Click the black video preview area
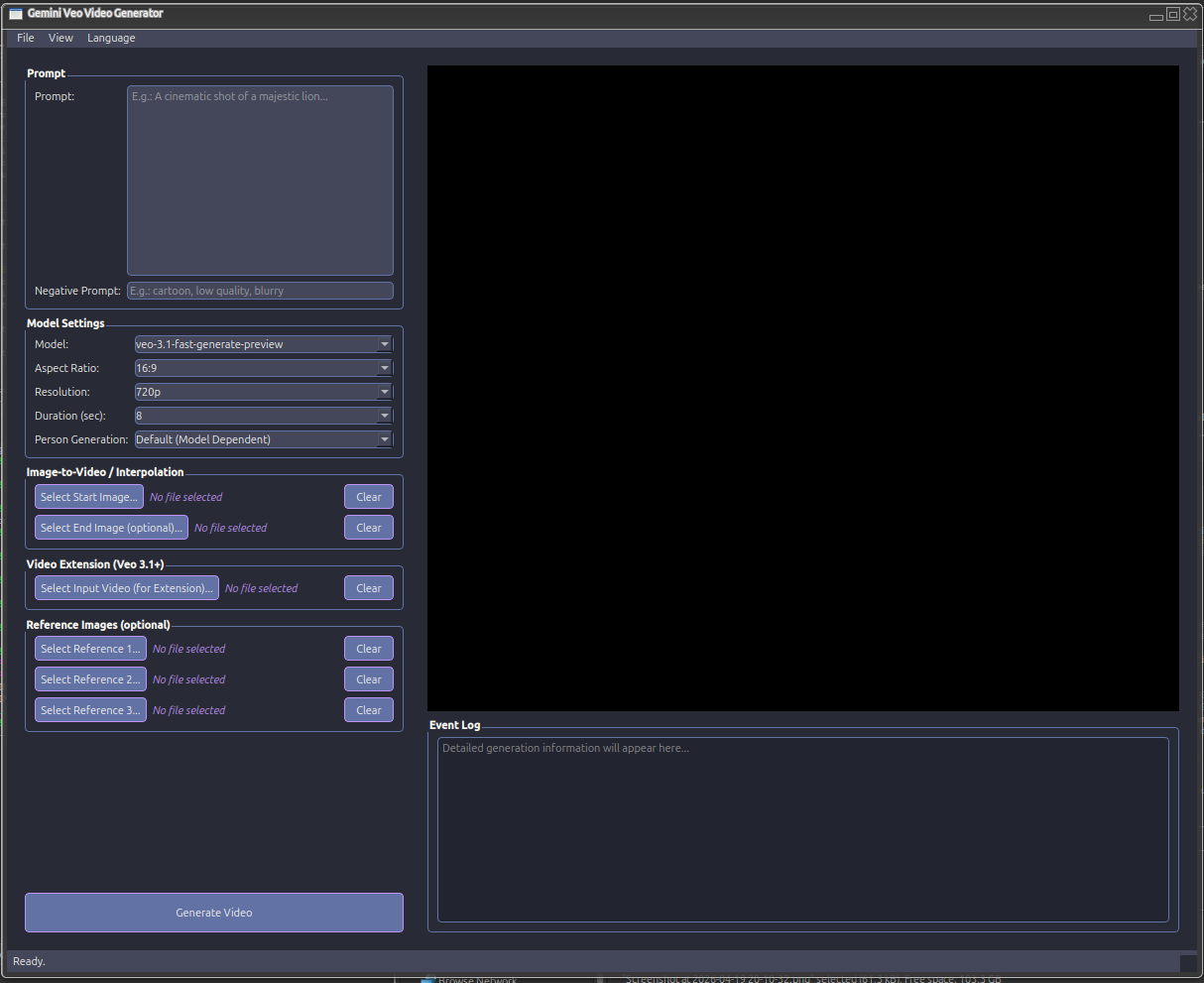Screen dimensions: 1204x983 [x=803, y=388]
